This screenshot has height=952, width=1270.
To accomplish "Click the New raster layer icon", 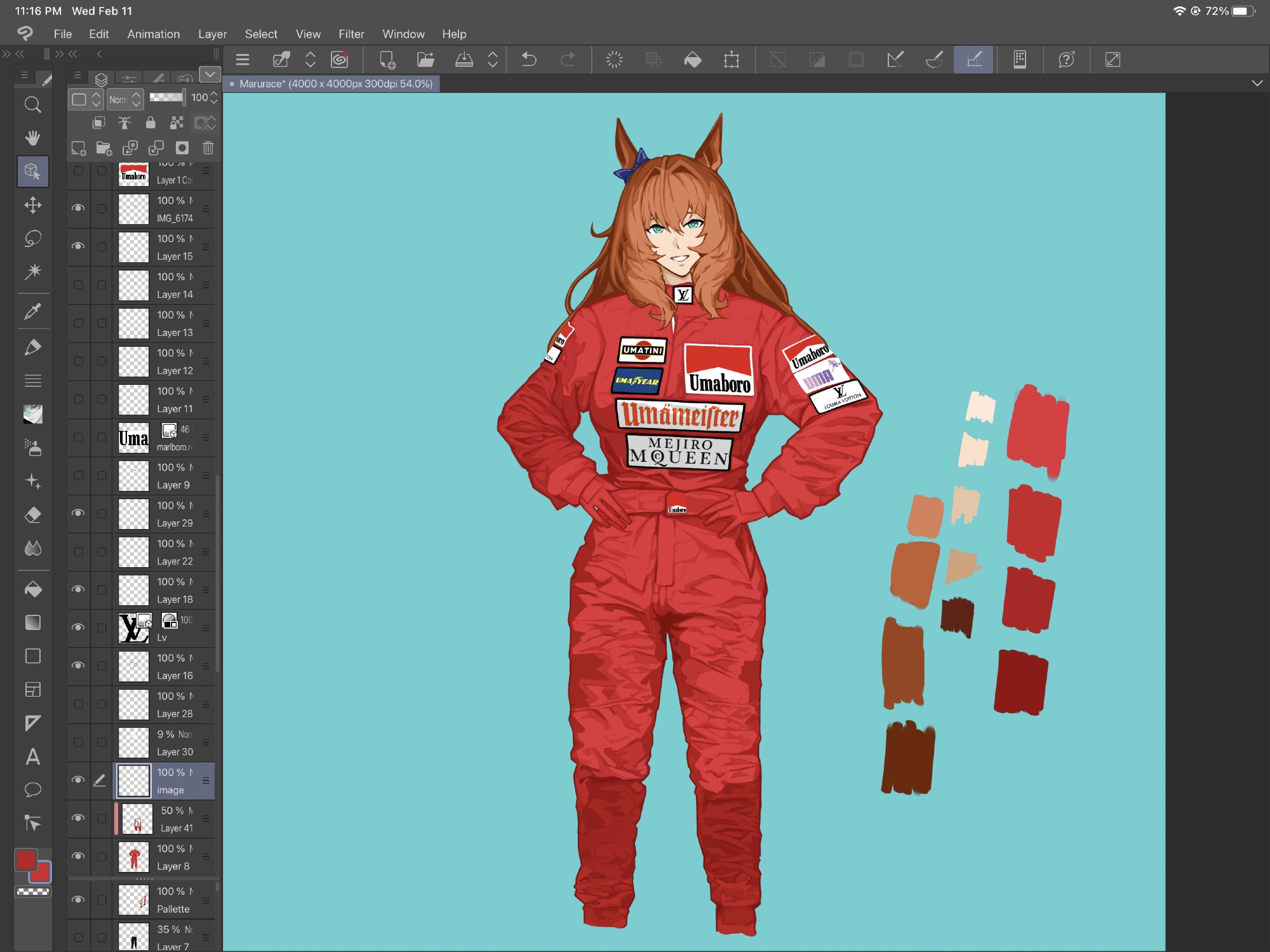I will [x=78, y=148].
